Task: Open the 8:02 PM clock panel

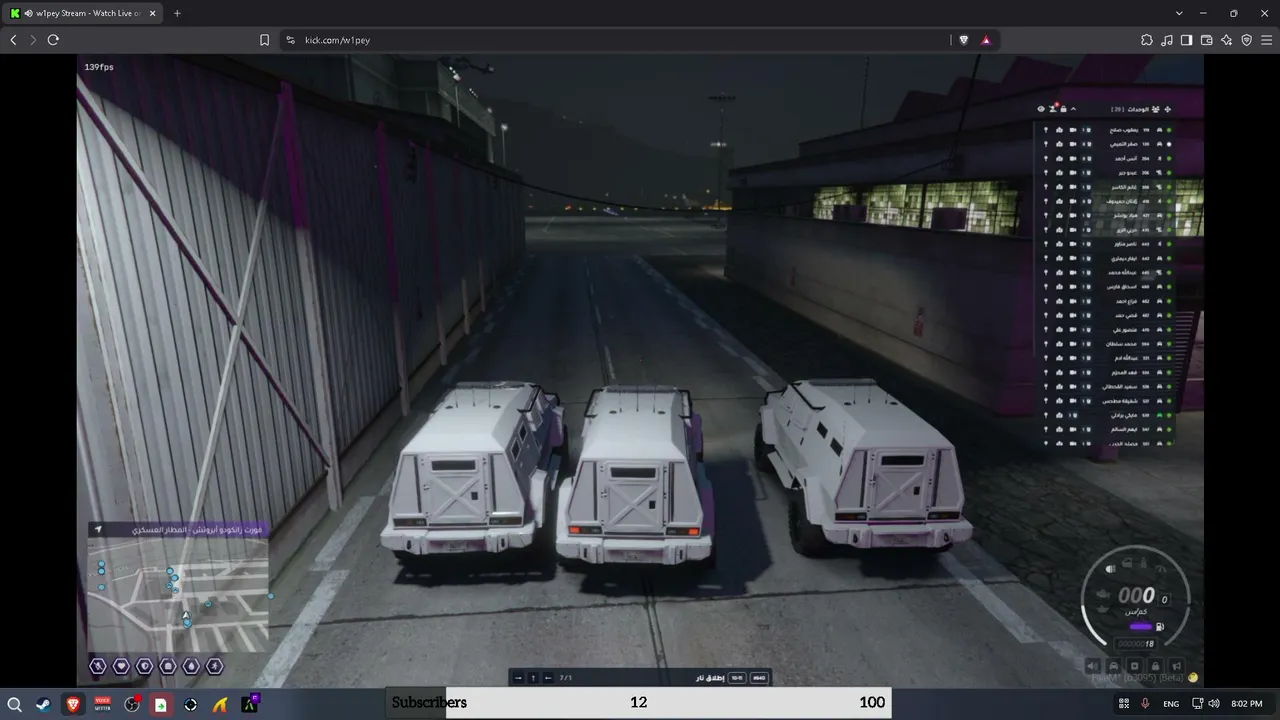Action: (1247, 704)
